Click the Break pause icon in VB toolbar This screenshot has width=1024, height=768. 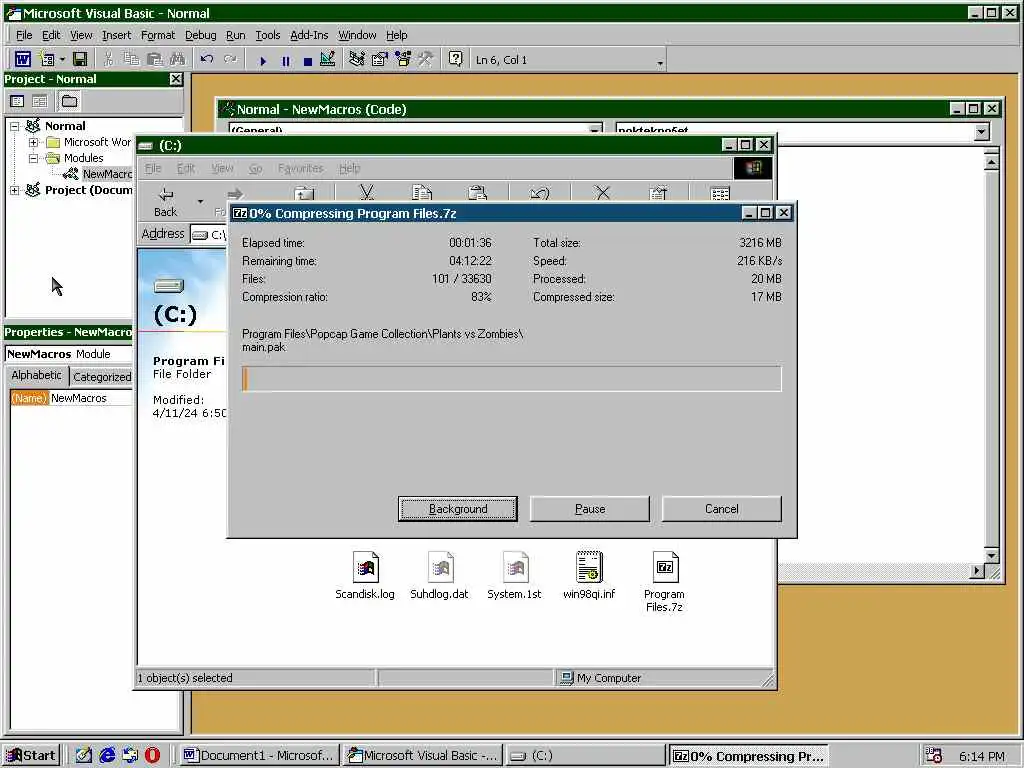285,61
